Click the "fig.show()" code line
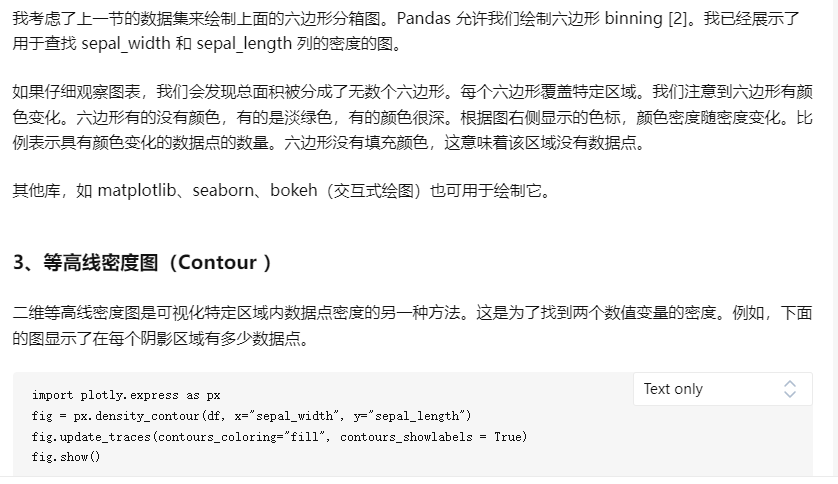 [x=66, y=457]
